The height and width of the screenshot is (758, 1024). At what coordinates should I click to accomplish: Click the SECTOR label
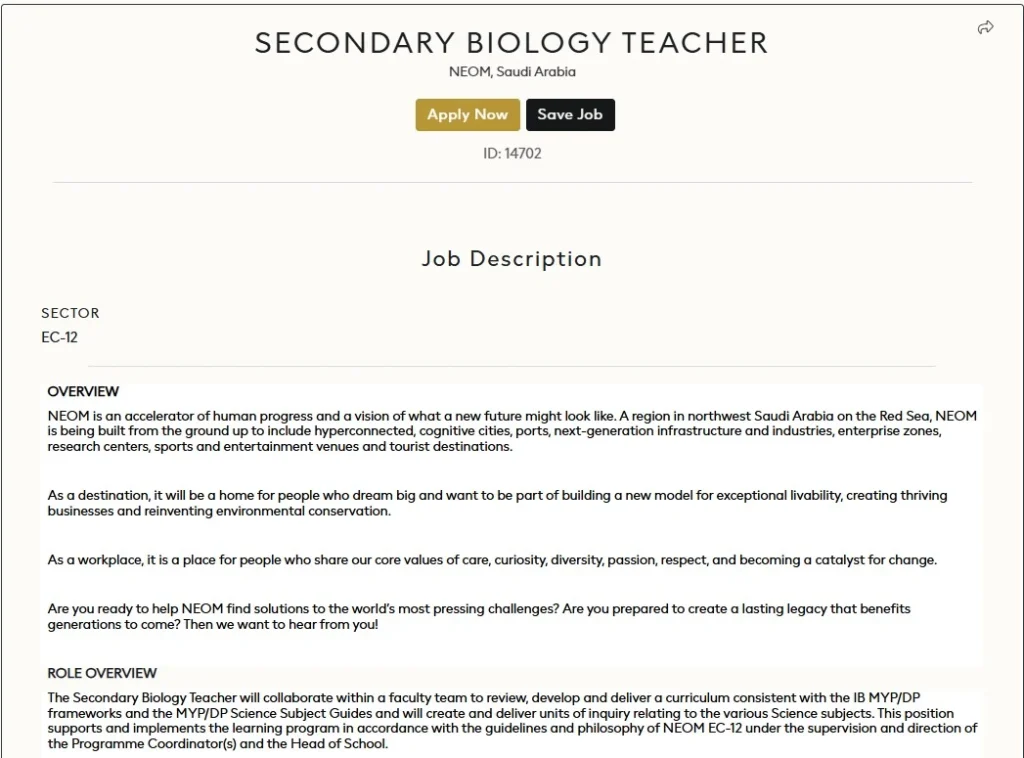(x=70, y=313)
